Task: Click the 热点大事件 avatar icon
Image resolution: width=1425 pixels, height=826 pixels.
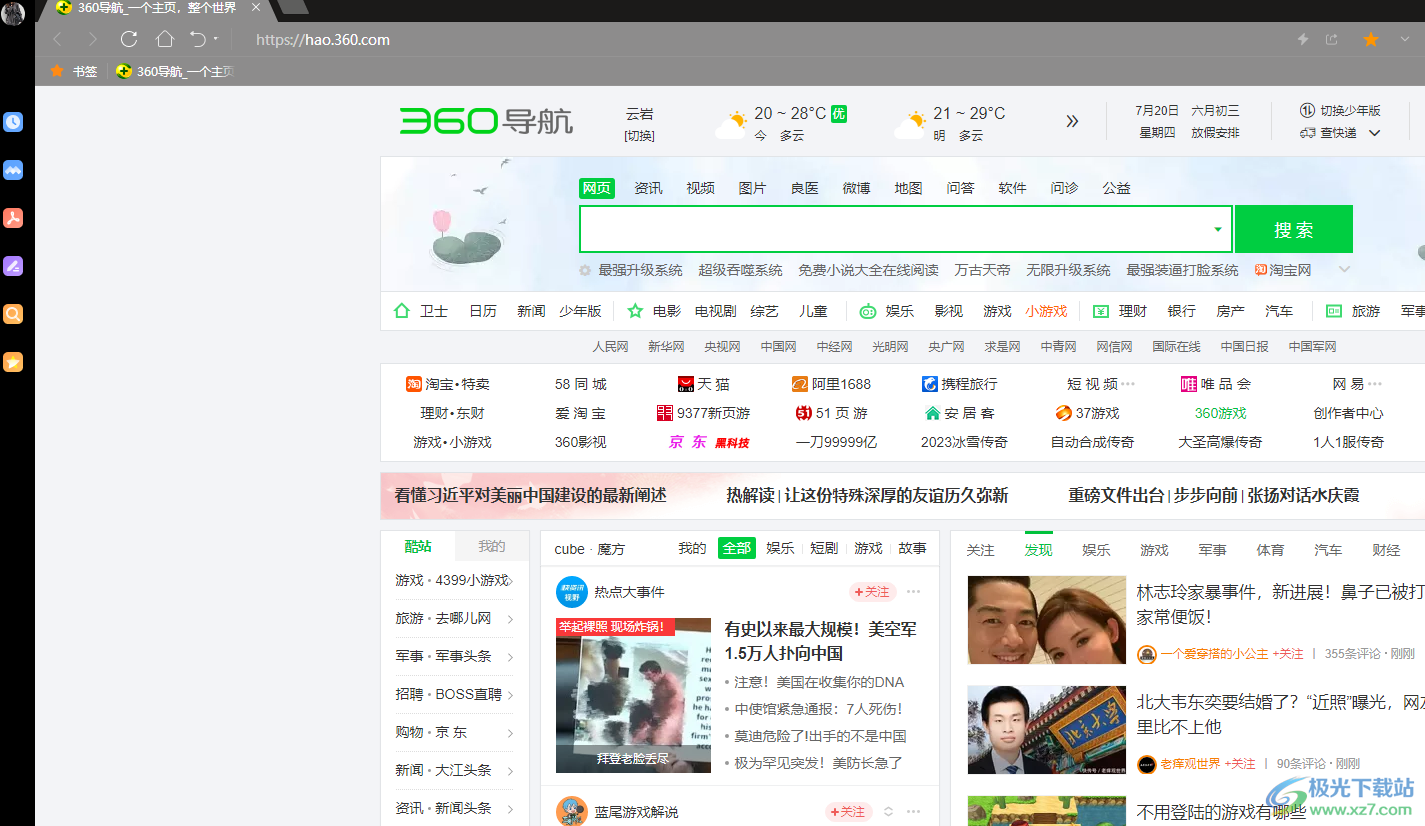Action: (571, 592)
